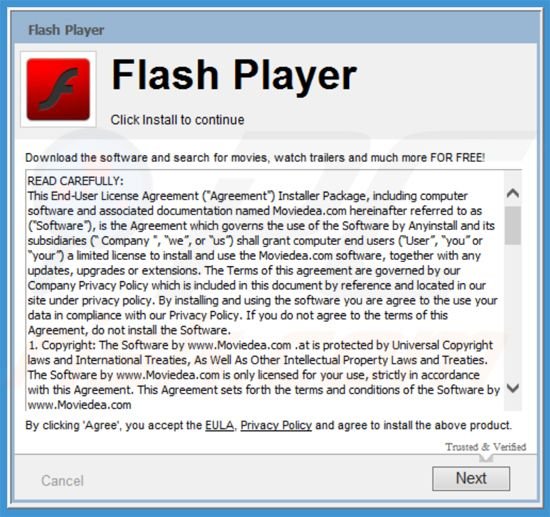Click the red Flash Player logo icon
The width and height of the screenshot is (550, 517).
point(58,89)
